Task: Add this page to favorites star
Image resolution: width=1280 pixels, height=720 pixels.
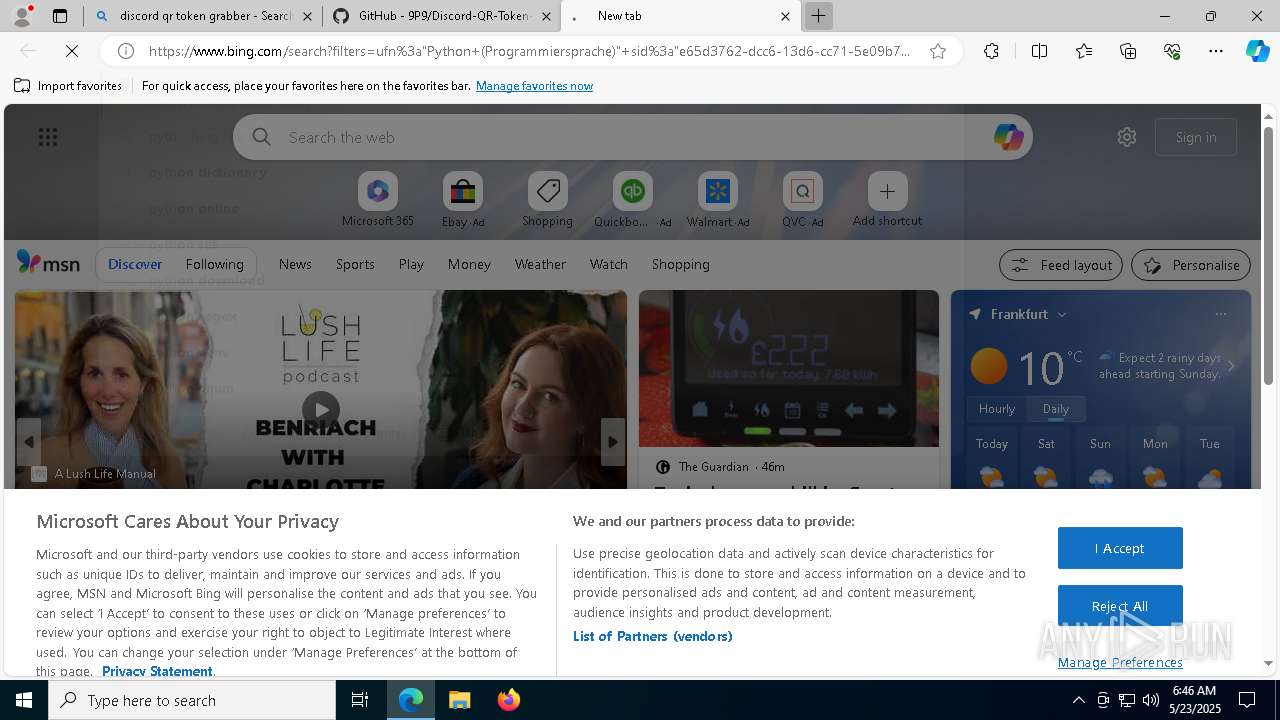Action: [938, 51]
